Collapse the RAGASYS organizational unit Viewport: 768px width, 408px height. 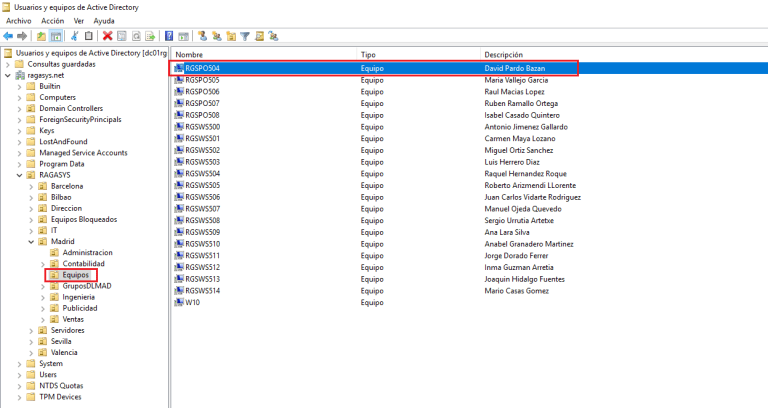pyautogui.click(x=19, y=175)
